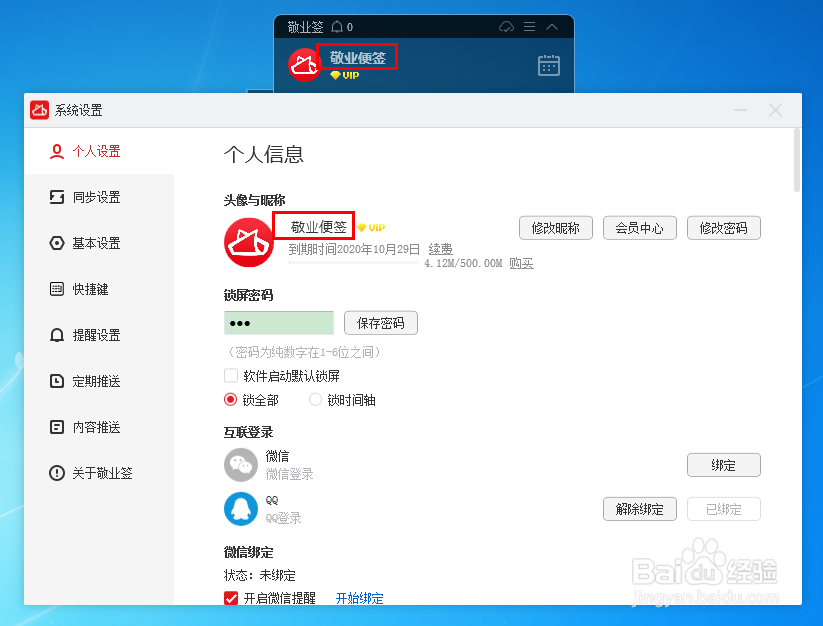Open the 基本设置 tab

(x=99, y=243)
